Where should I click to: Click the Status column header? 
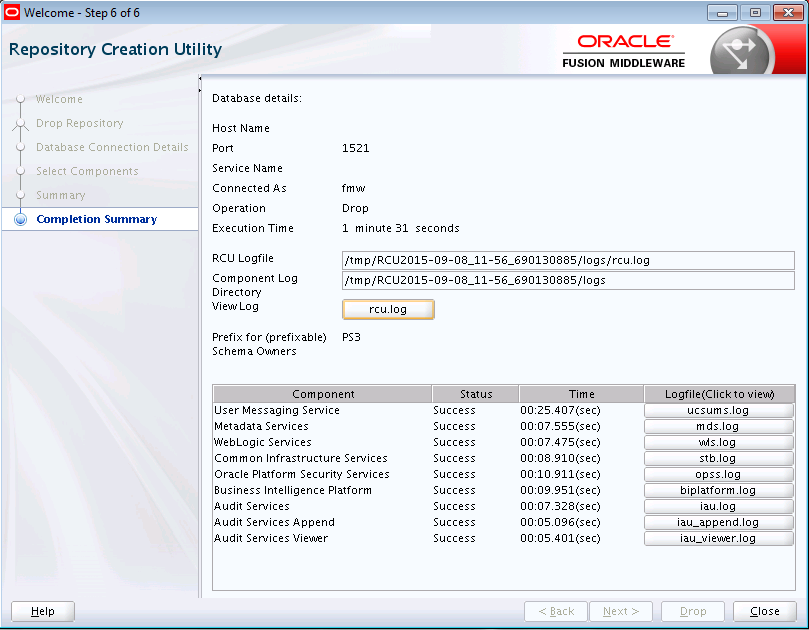pos(476,394)
